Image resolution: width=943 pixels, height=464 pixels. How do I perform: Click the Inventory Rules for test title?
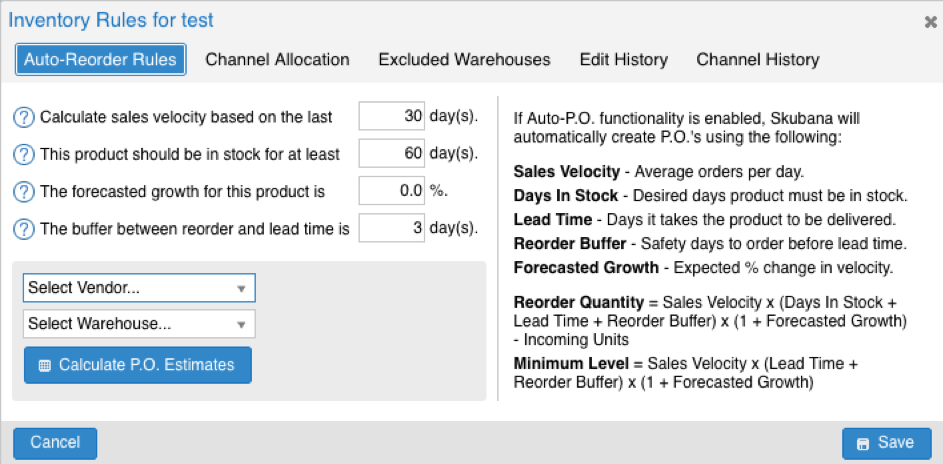tap(113, 20)
